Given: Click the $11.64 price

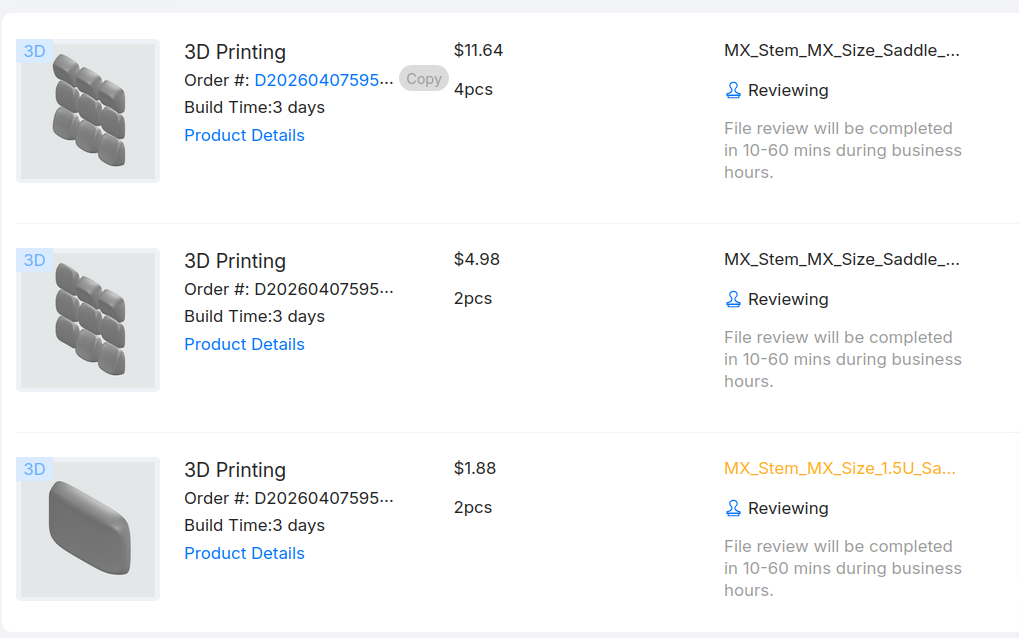Looking at the screenshot, I should 478,51.
